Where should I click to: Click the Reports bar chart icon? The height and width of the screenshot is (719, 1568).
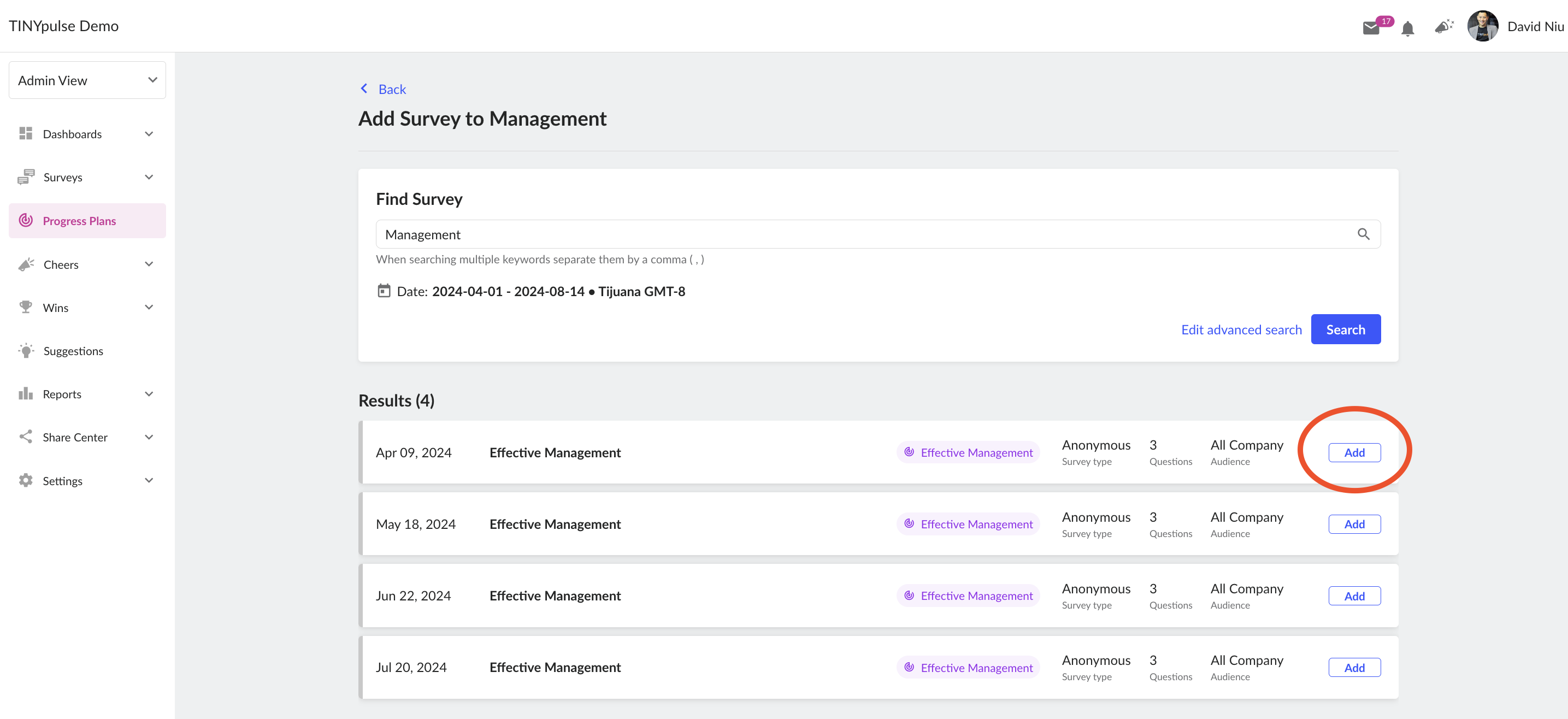point(26,393)
